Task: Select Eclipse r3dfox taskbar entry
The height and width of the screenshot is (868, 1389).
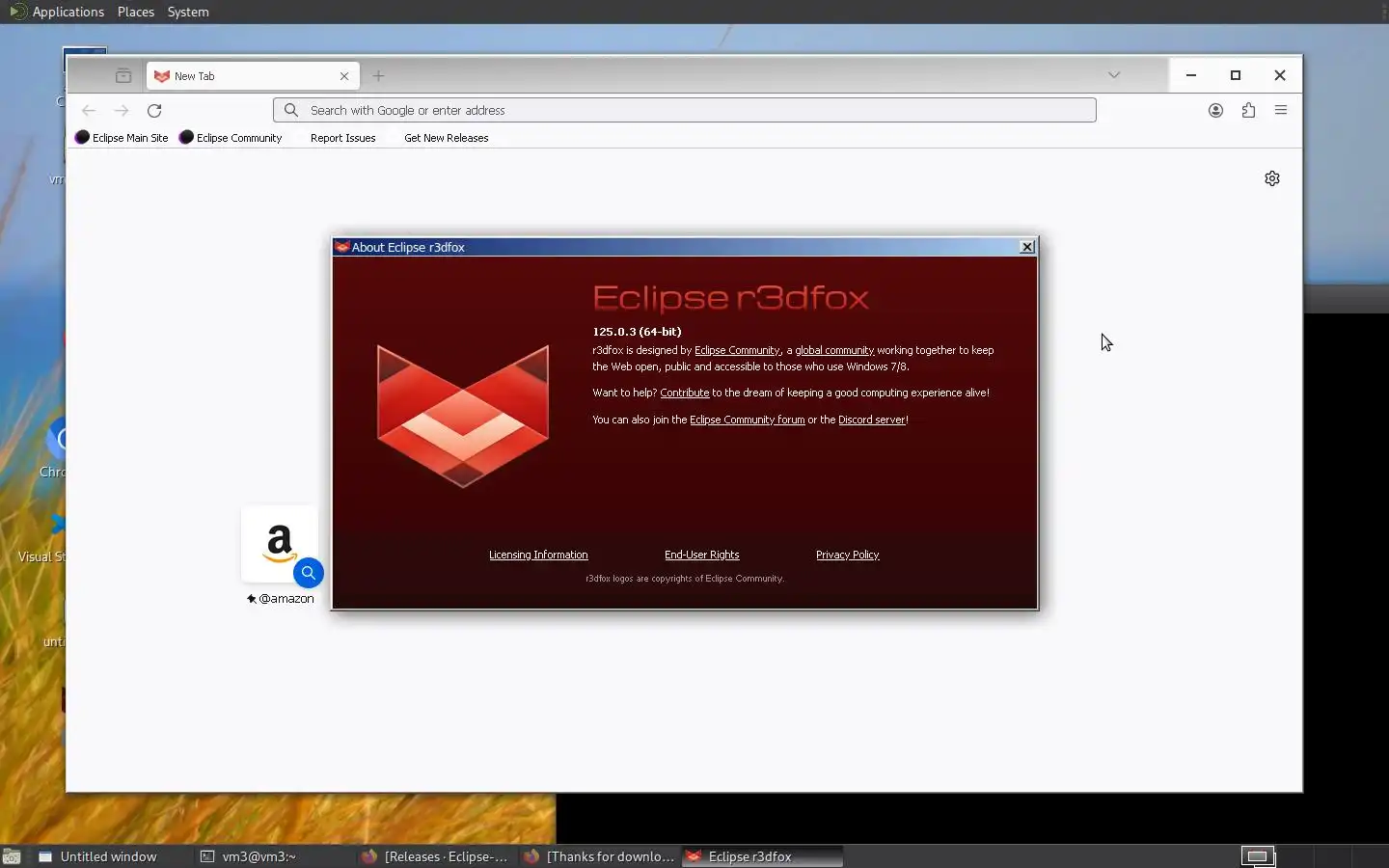Action: coord(762,856)
